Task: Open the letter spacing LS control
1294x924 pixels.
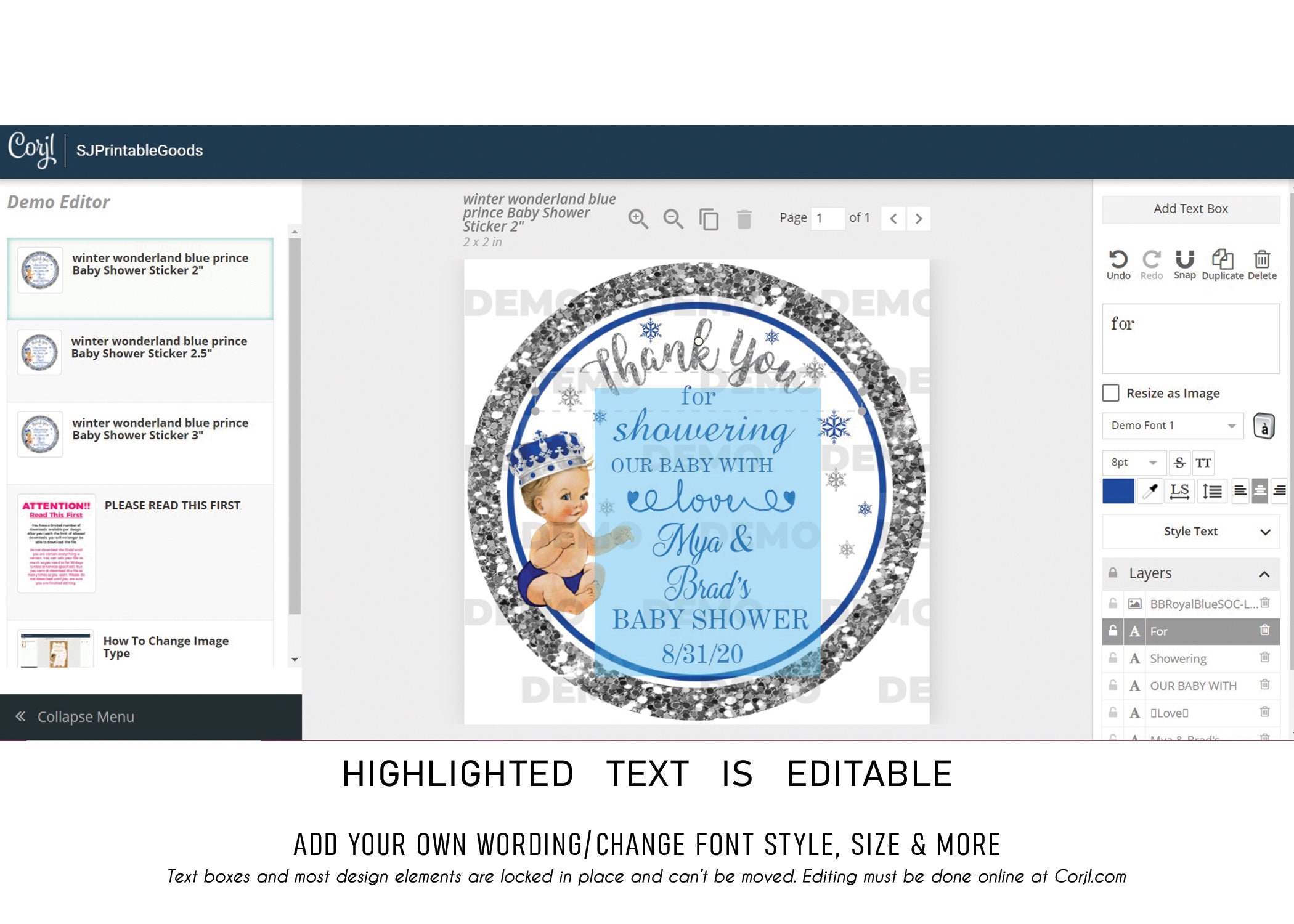Action: coord(1179,491)
